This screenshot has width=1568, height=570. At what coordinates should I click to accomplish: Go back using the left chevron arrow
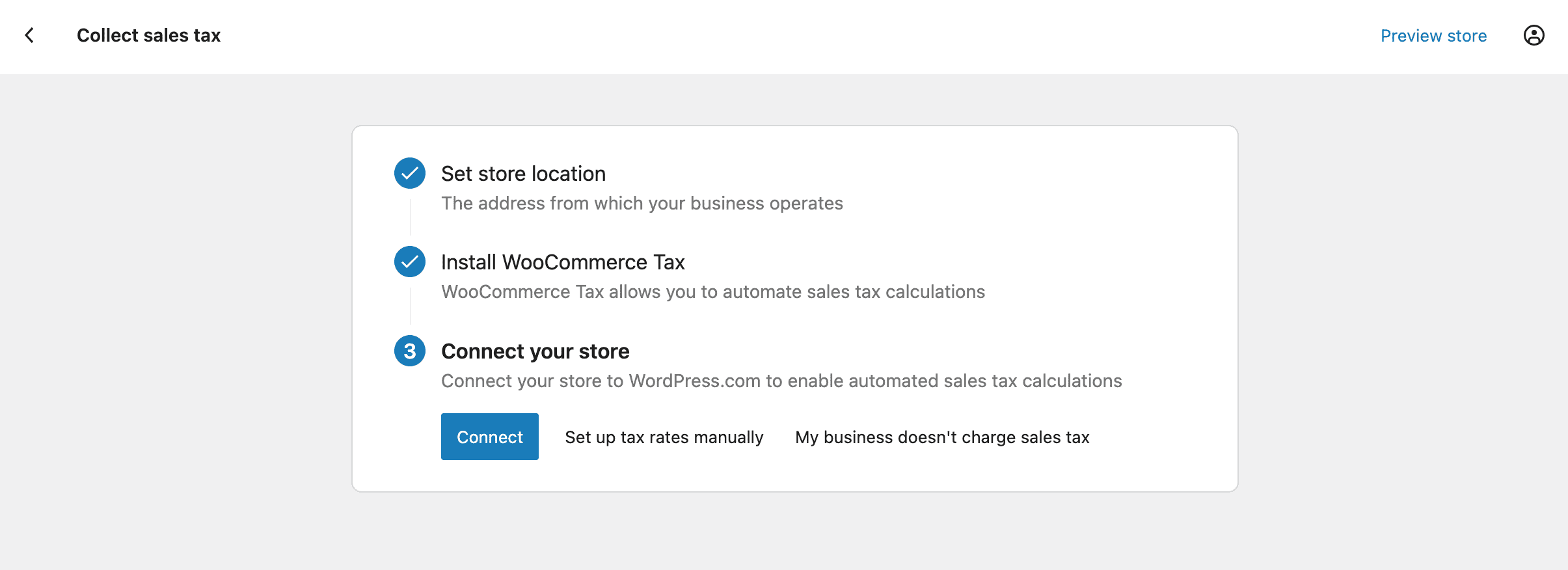tap(29, 35)
